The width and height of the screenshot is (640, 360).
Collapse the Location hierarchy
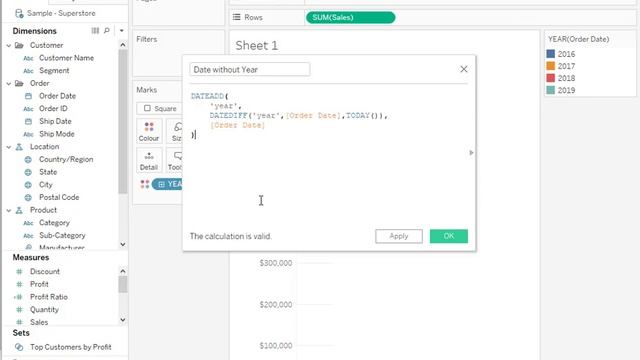pos(9,147)
